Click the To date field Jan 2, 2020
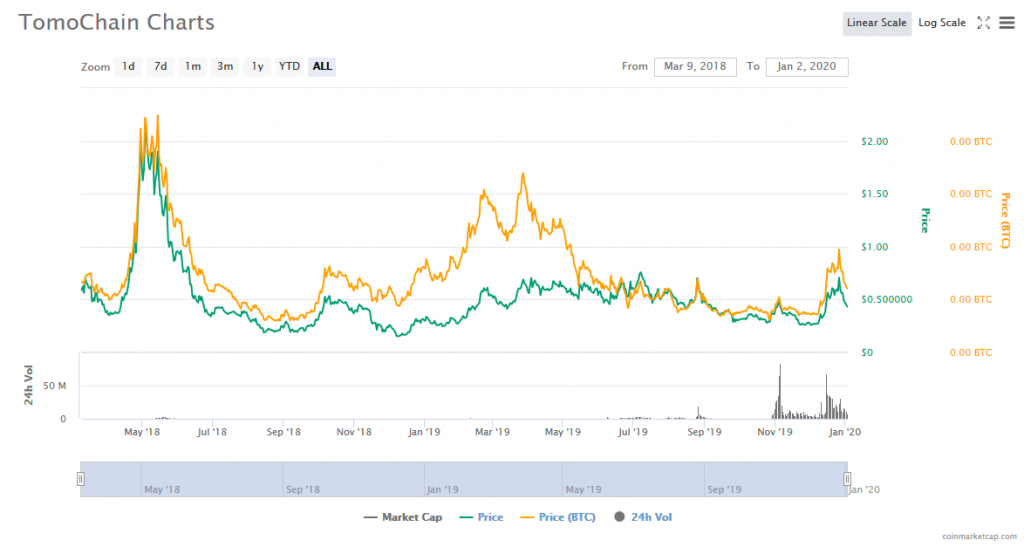This screenshot has width=1024, height=547. (807, 67)
